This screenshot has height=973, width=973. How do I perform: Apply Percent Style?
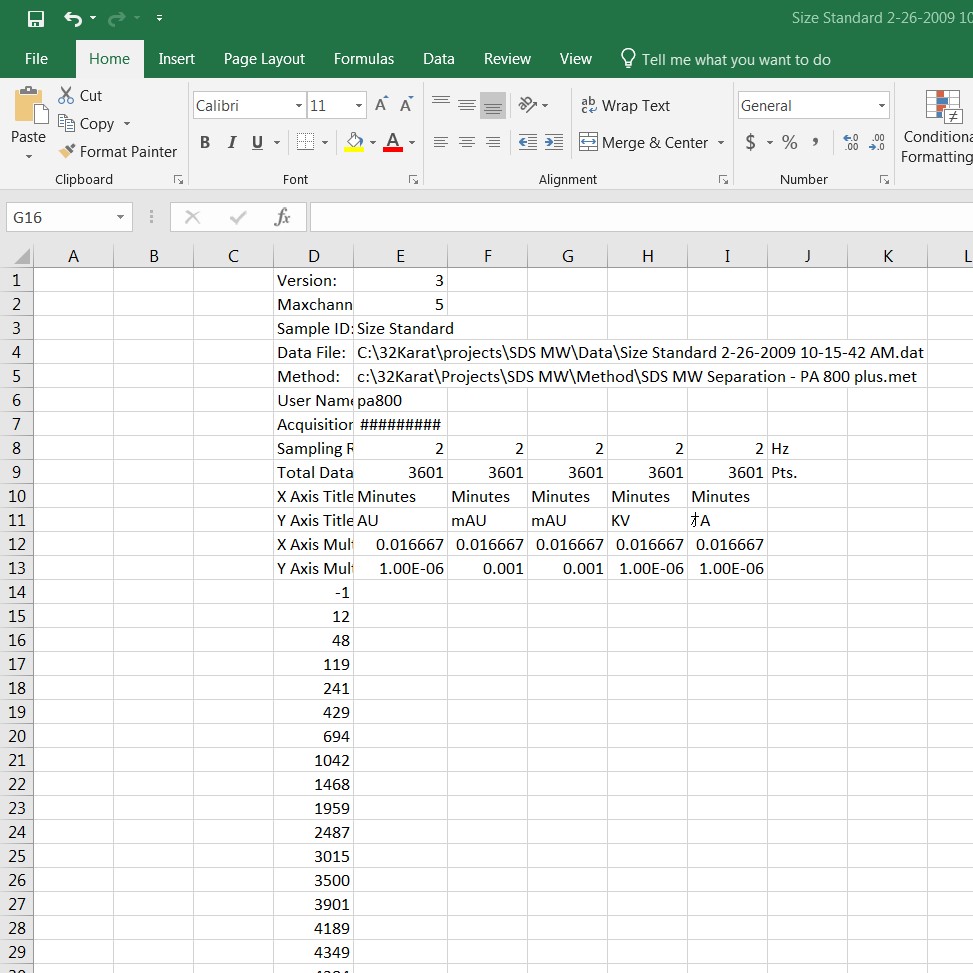(x=789, y=143)
